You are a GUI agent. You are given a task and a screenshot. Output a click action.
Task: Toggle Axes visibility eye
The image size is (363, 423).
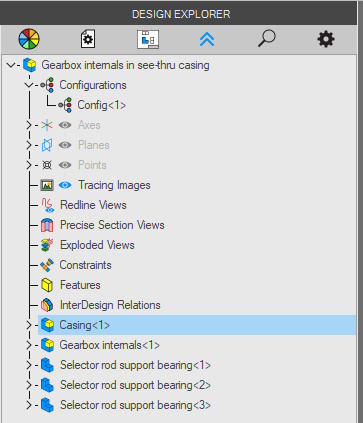65,125
